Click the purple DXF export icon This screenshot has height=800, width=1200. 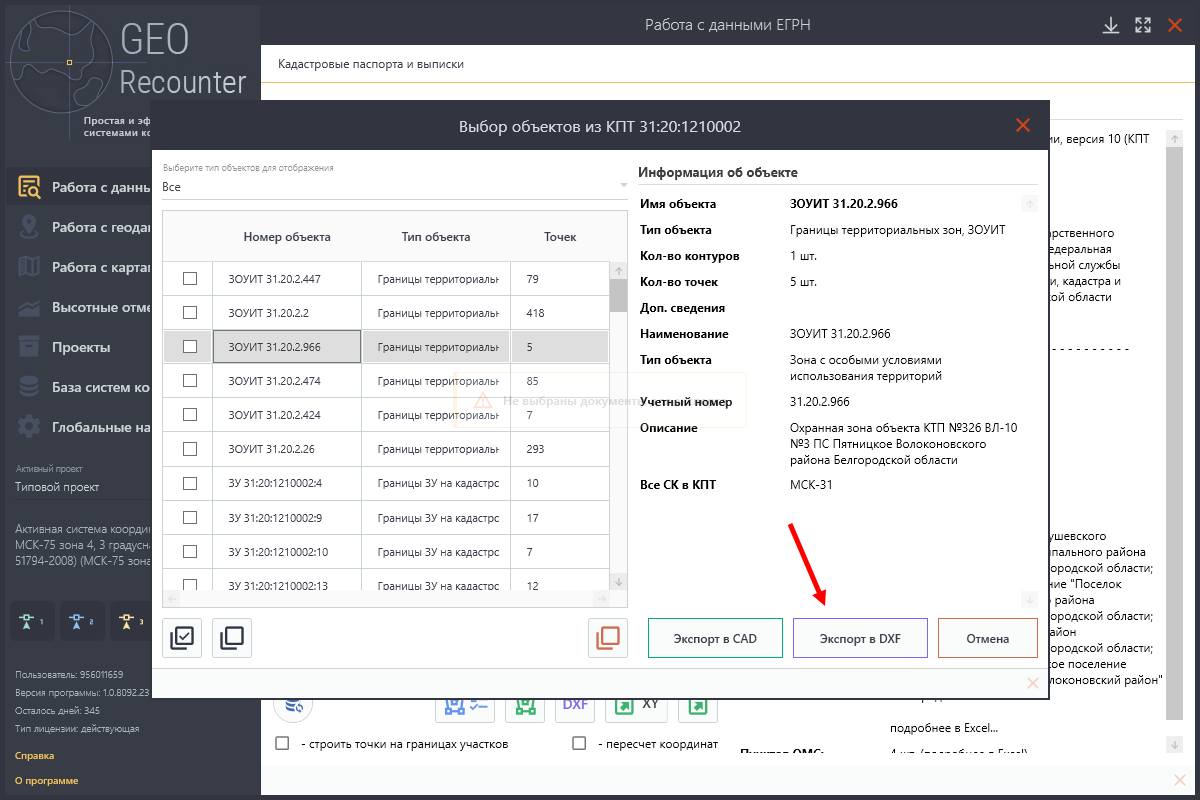pos(575,705)
